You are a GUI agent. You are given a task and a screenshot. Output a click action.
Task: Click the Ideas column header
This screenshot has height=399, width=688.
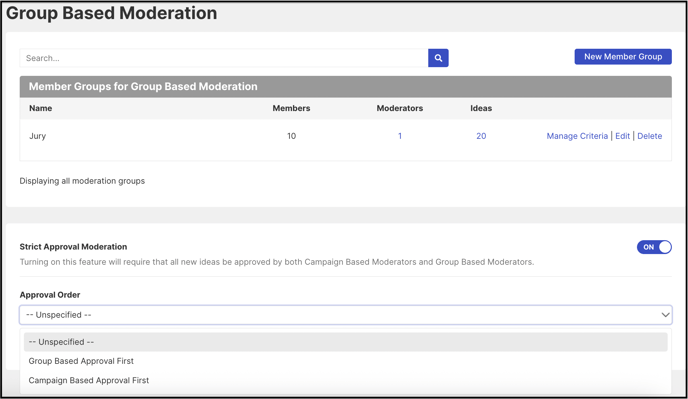point(481,108)
